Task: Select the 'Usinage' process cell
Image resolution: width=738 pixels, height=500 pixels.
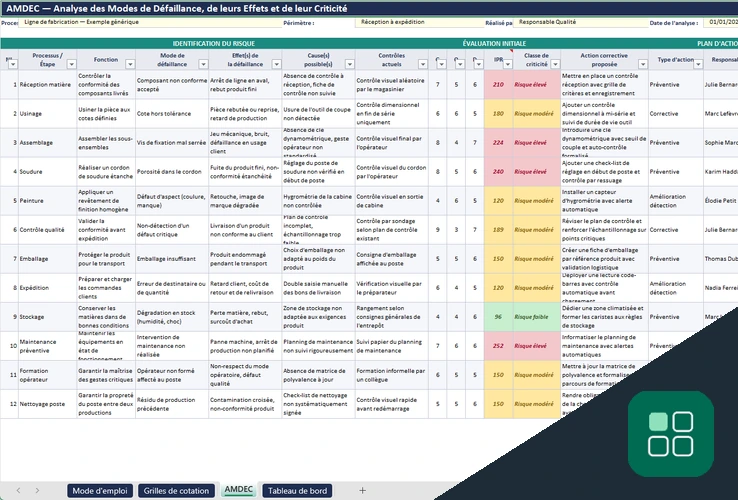Action: click(48, 113)
